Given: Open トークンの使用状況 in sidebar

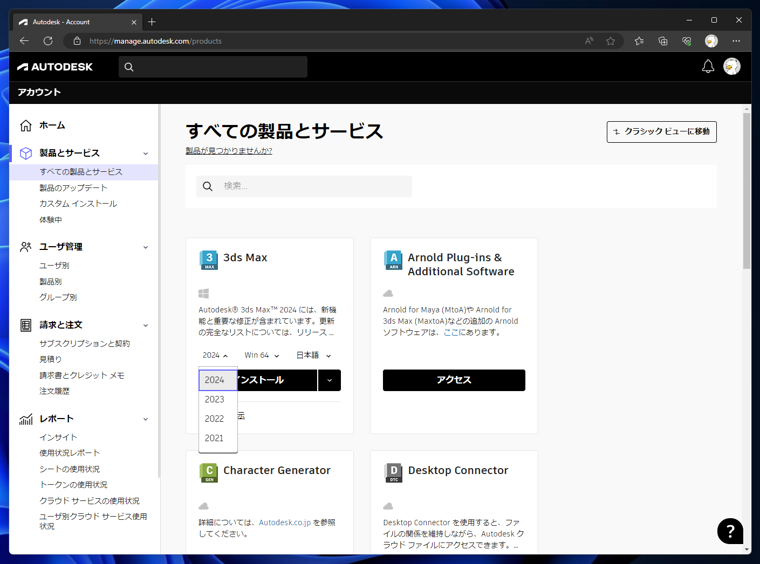Looking at the screenshot, I should 73,485.
